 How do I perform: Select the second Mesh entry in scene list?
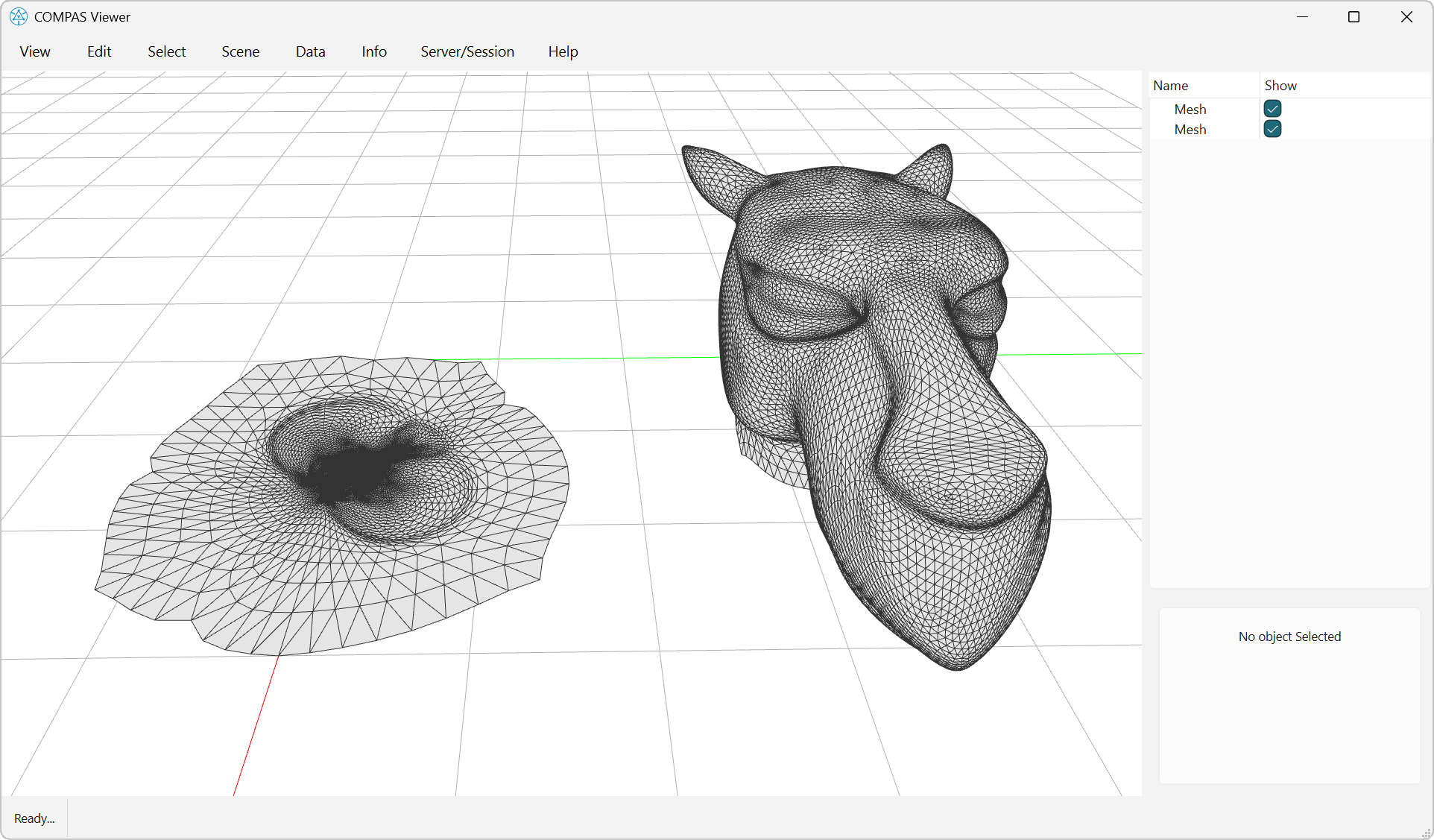pos(1190,129)
